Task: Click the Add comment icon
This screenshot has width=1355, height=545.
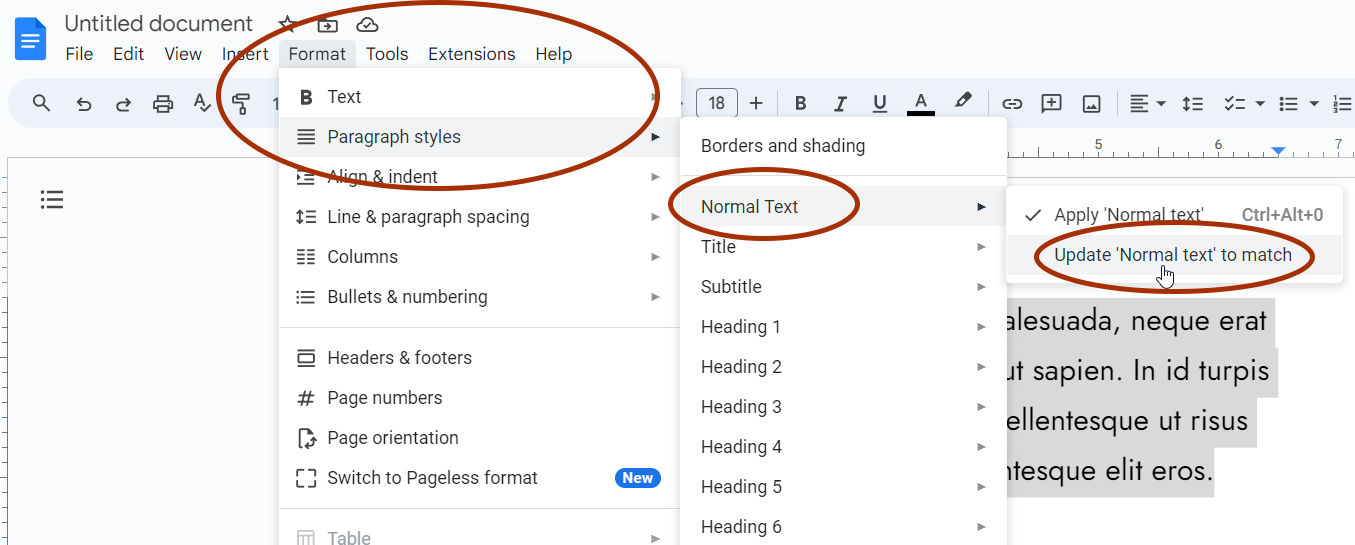Action: click(1051, 103)
